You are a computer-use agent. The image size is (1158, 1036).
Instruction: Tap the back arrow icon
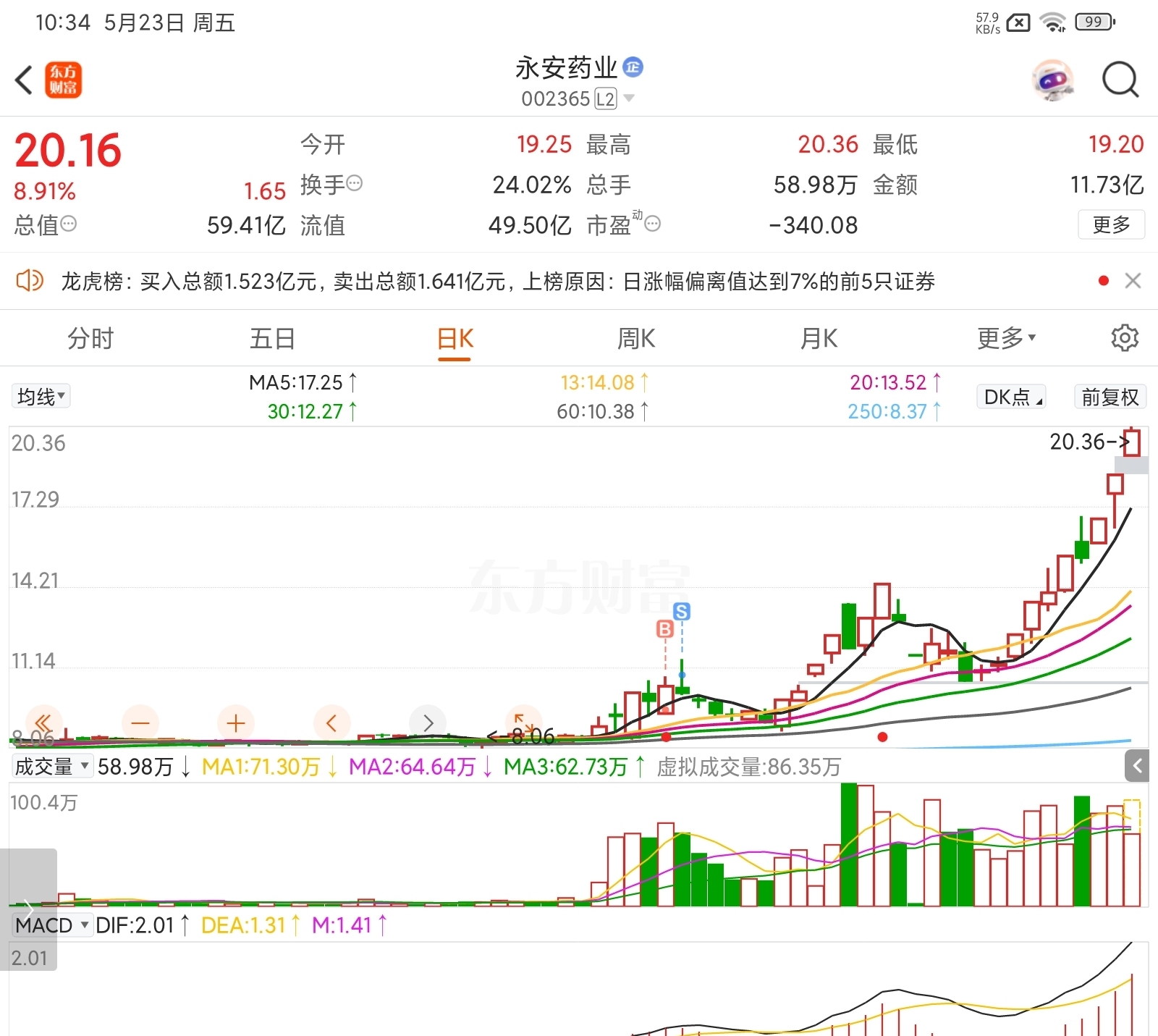point(24,80)
